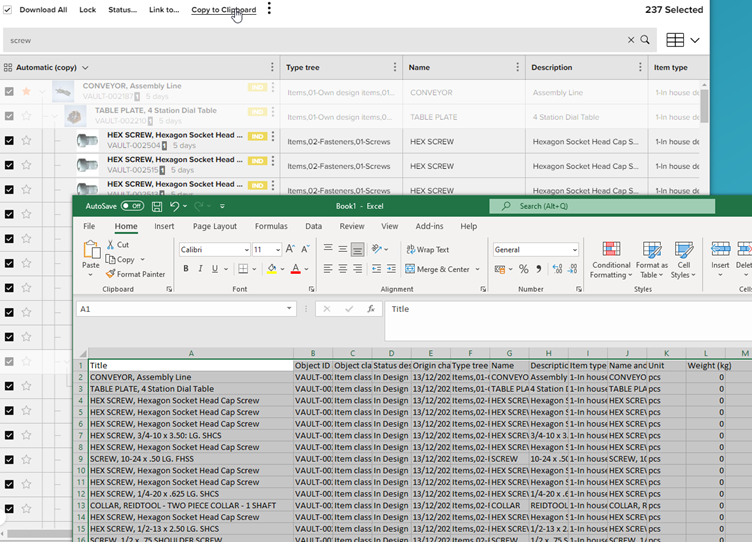Open the Formulas ribbon tab
This screenshot has width=752, height=542.
tap(271, 226)
